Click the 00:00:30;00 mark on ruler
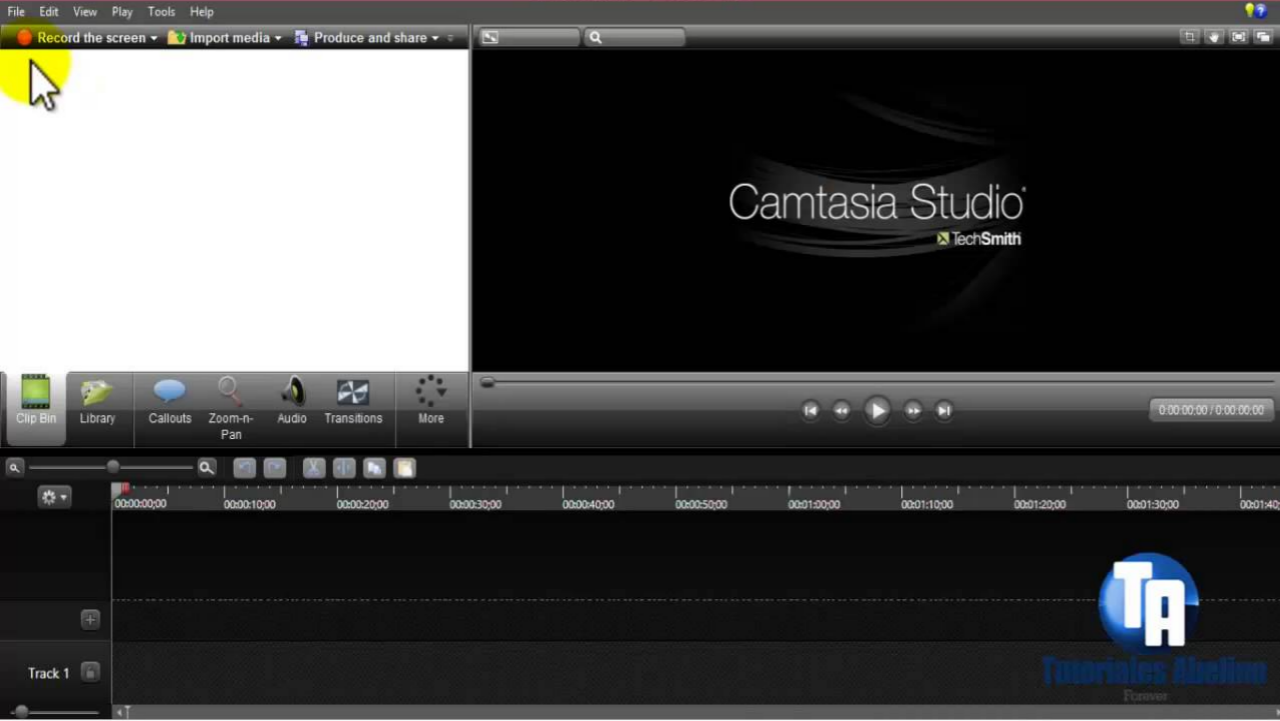 point(475,505)
